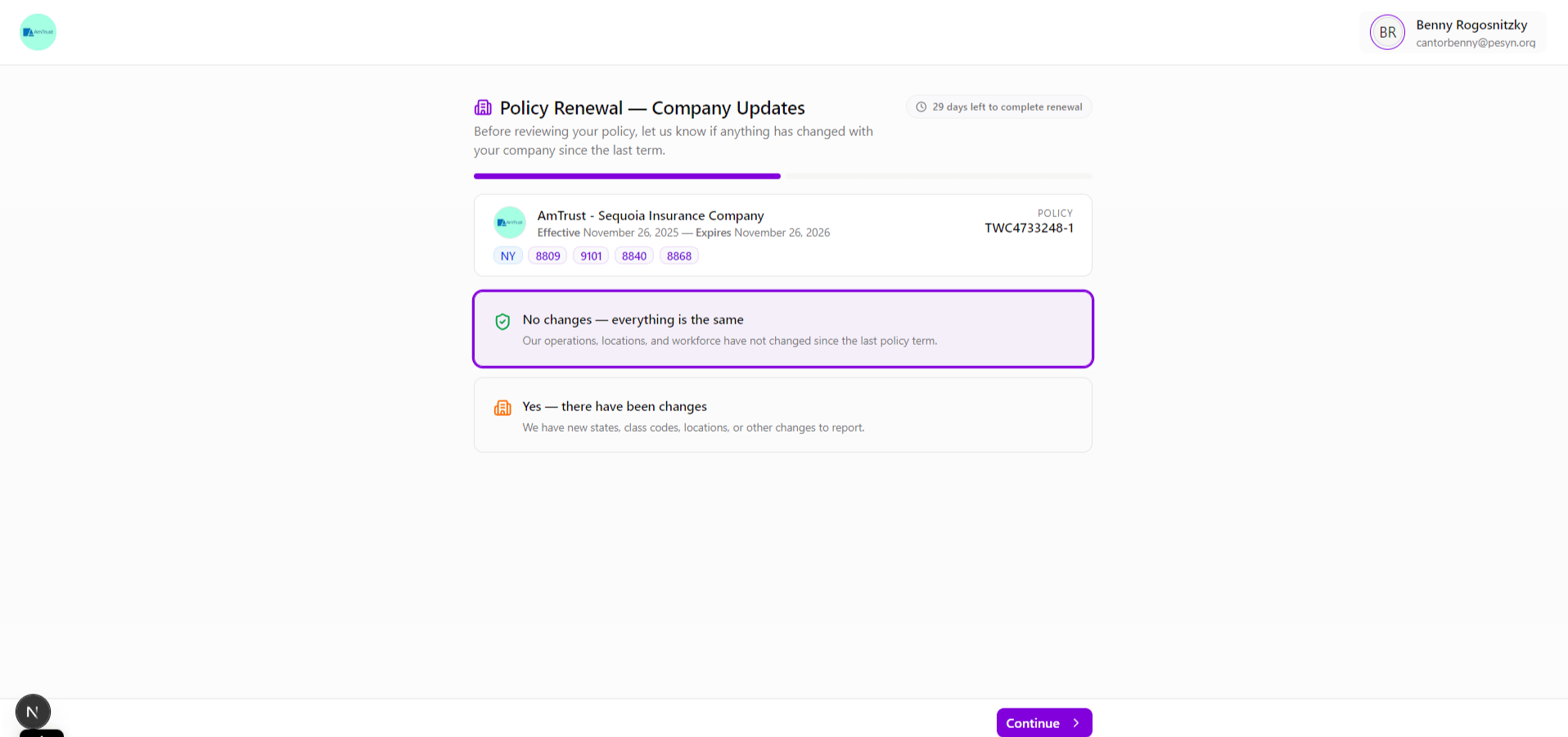This screenshot has width=1568, height=737.
Task: Select the No changes — everything is the same option
Action: [x=782, y=328]
